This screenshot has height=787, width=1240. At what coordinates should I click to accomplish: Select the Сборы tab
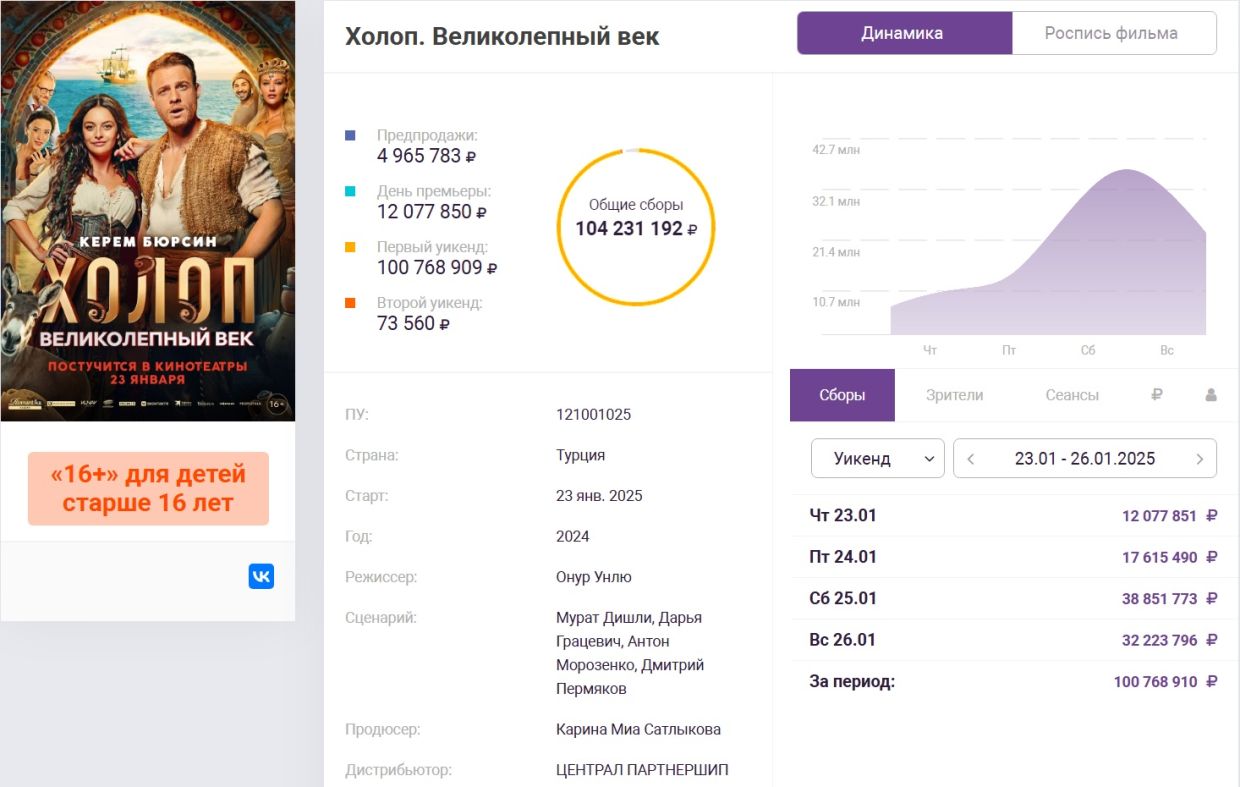tap(842, 395)
